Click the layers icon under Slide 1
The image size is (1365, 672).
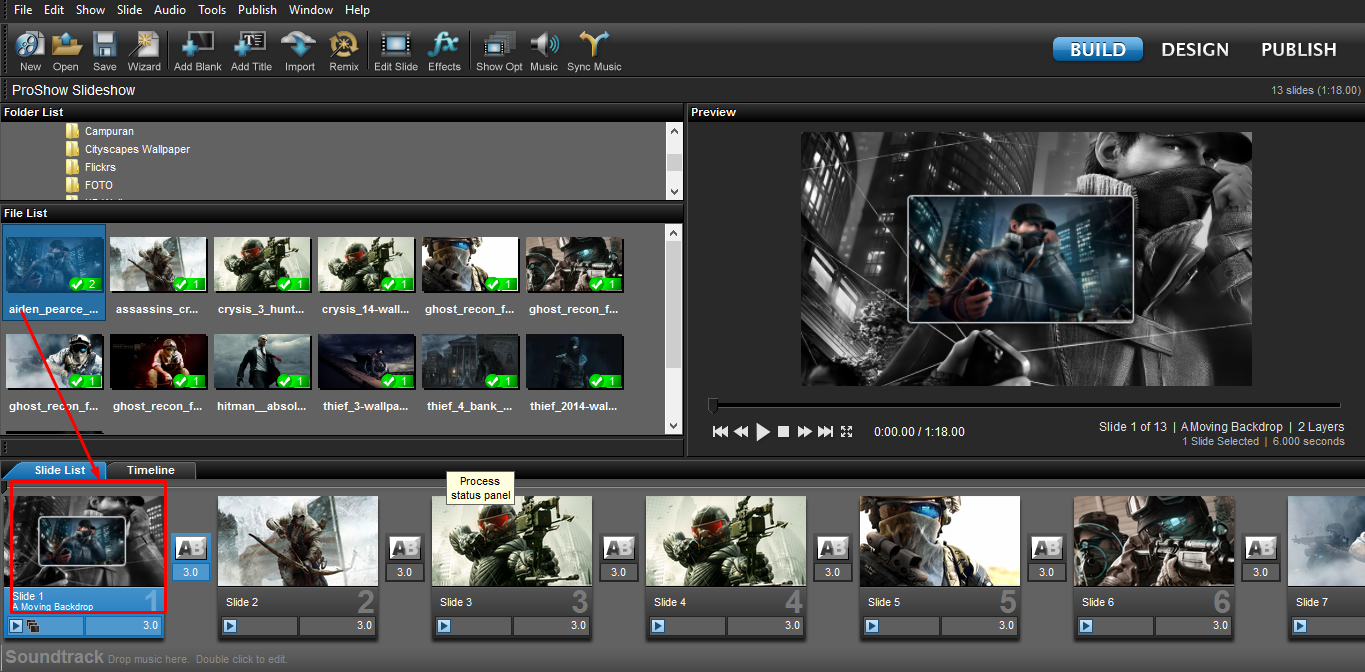tap(33, 626)
